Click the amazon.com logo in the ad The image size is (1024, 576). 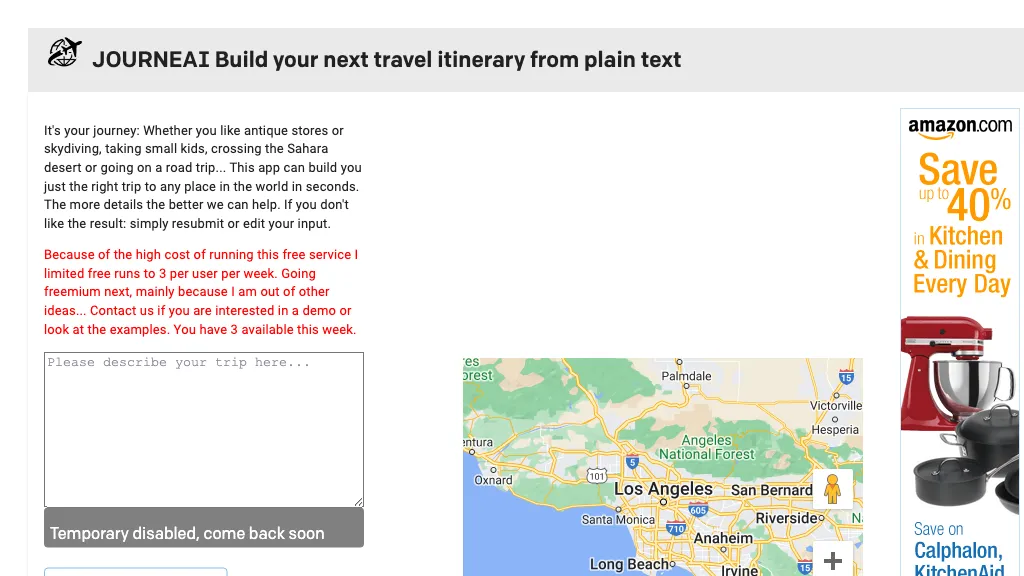pyautogui.click(x=960, y=126)
